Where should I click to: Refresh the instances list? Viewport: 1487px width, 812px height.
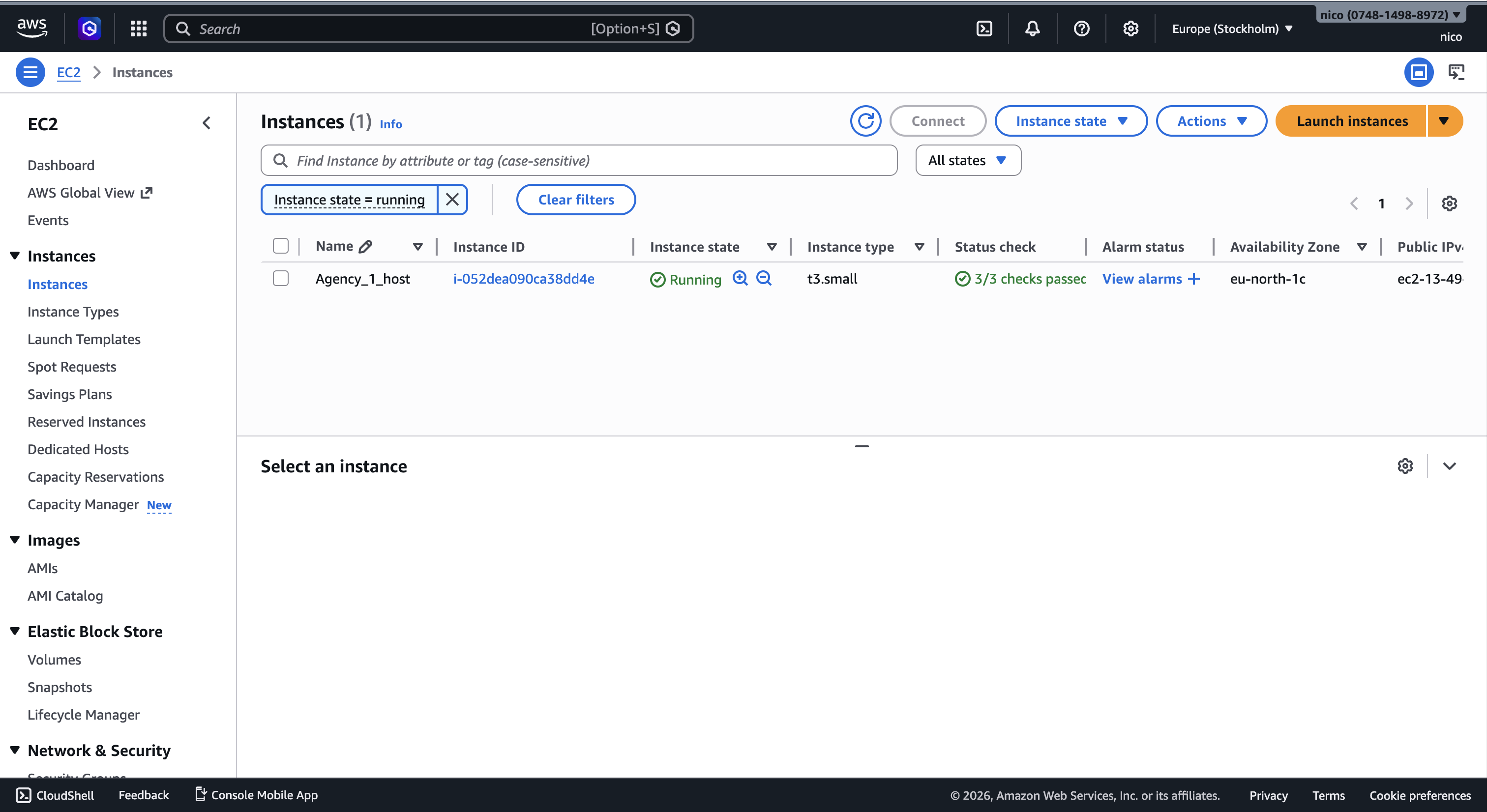pyautogui.click(x=866, y=121)
